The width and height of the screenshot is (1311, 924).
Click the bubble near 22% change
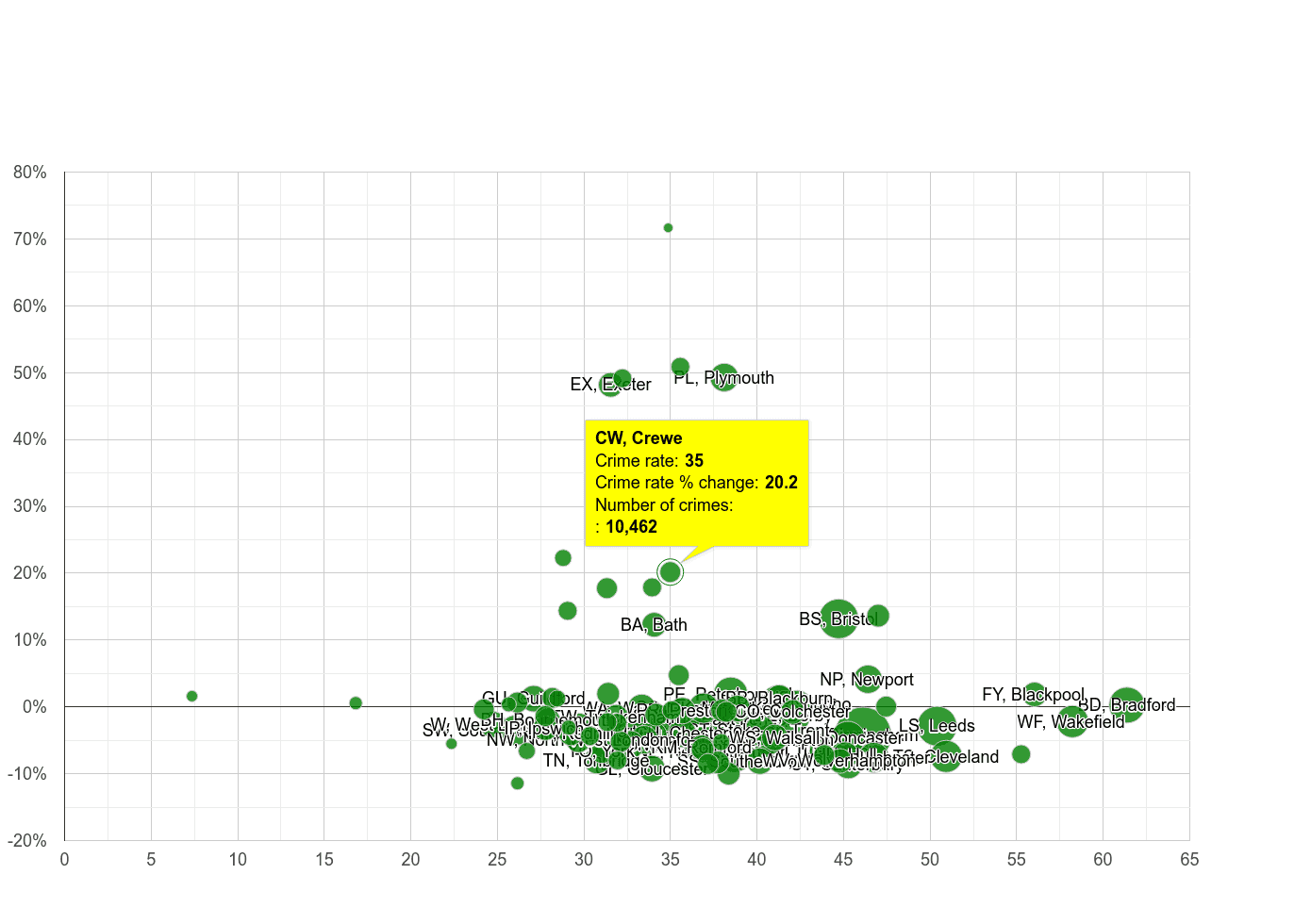tap(563, 558)
